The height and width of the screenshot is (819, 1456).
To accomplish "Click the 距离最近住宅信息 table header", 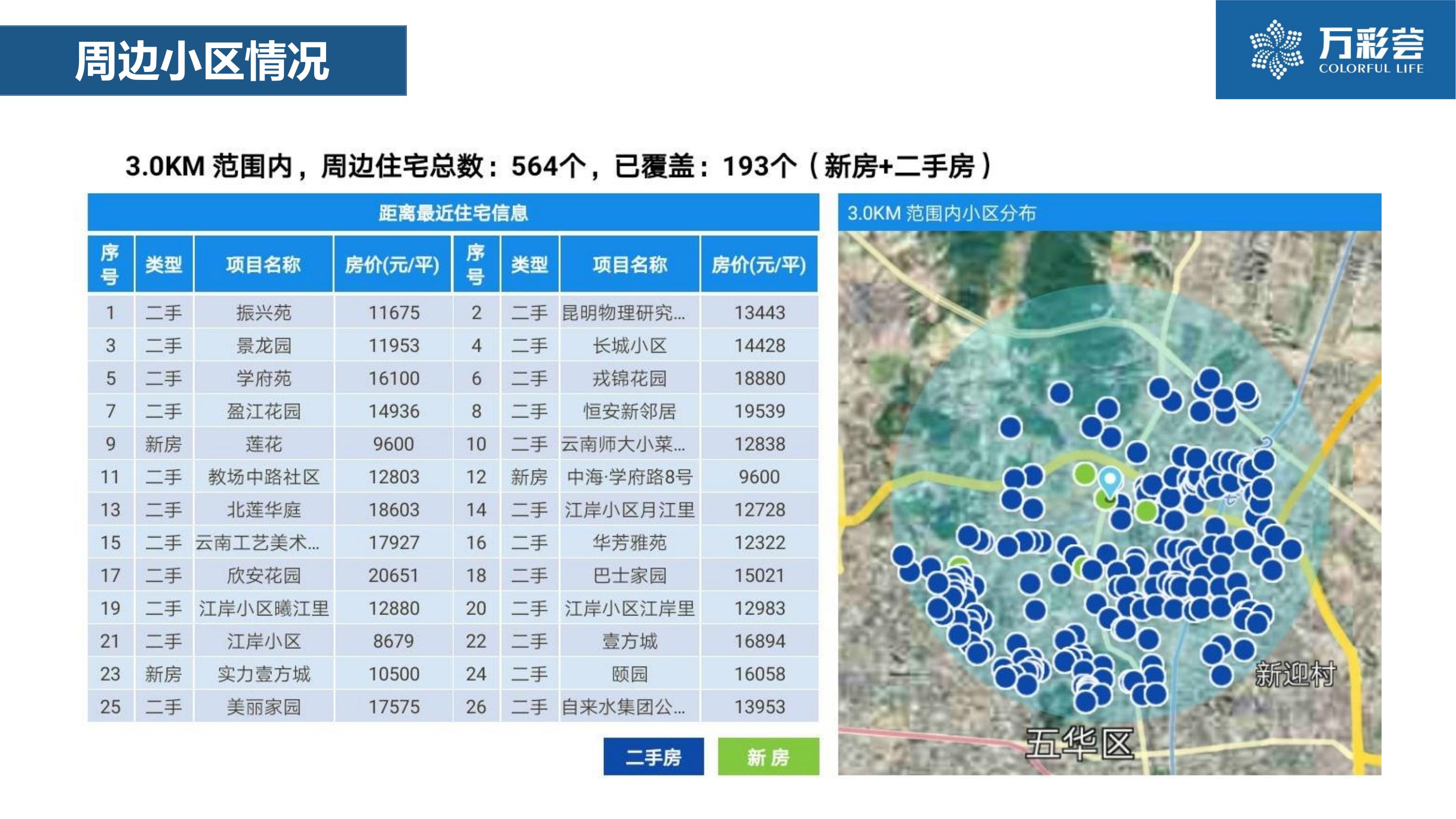I will pyautogui.click(x=453, y=212).
